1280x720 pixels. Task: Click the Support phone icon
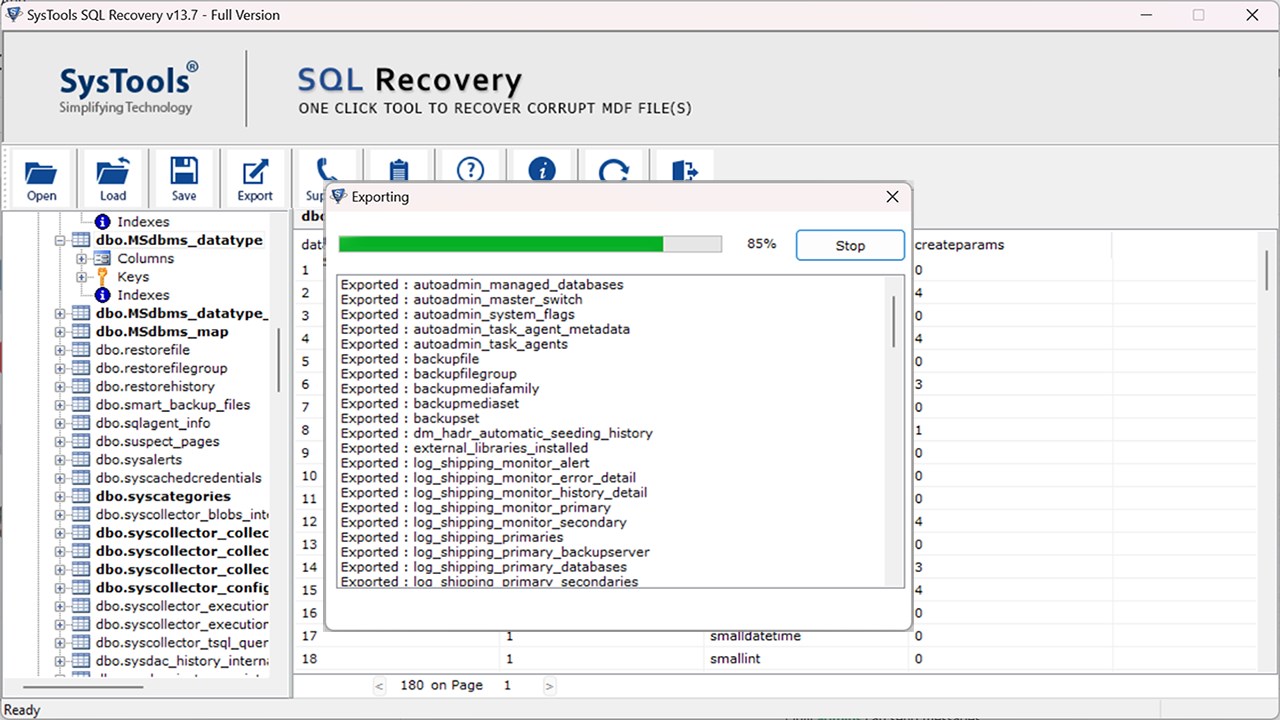point(326,170)
